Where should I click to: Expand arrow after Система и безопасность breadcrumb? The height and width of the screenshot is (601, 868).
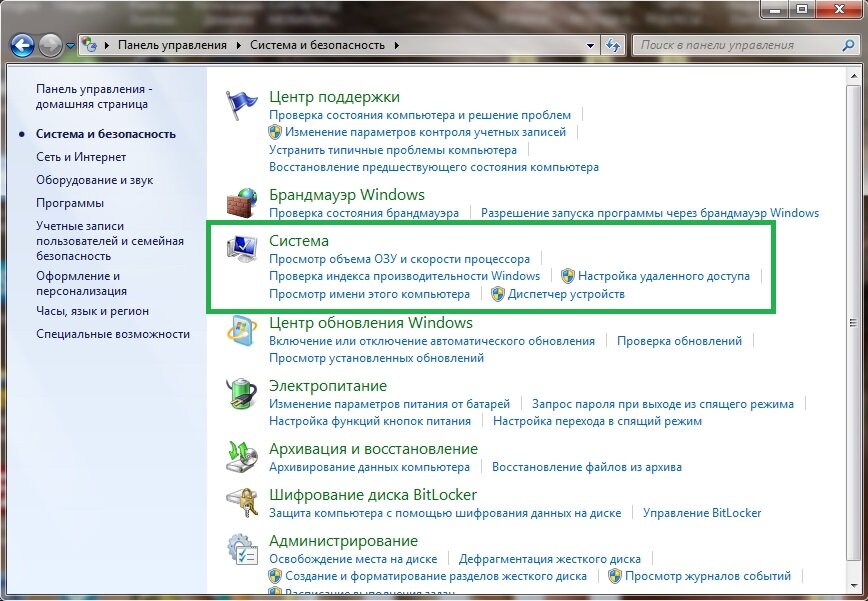point(396,45)
